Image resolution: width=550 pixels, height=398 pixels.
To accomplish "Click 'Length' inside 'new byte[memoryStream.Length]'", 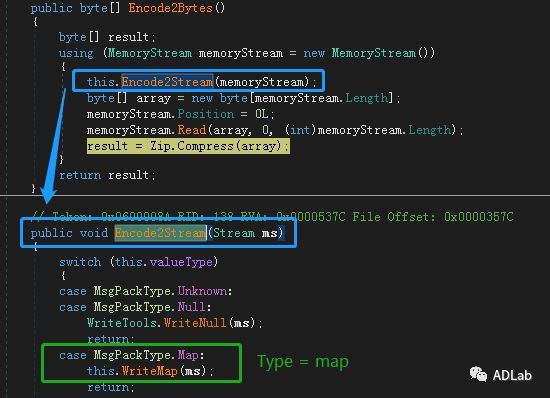I will (367, 98).
